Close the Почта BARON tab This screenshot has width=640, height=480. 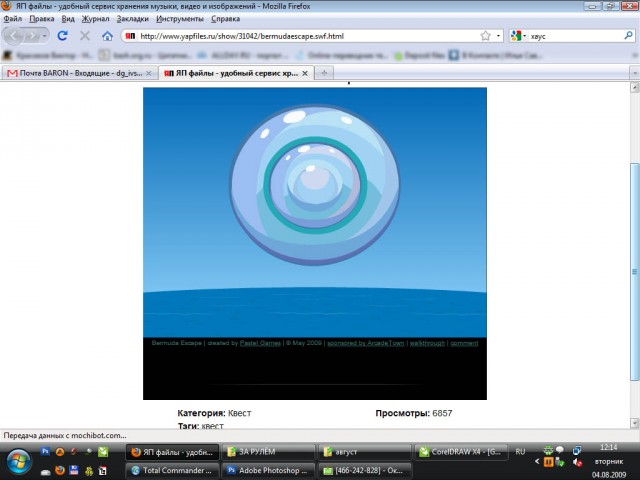(149, 73)
